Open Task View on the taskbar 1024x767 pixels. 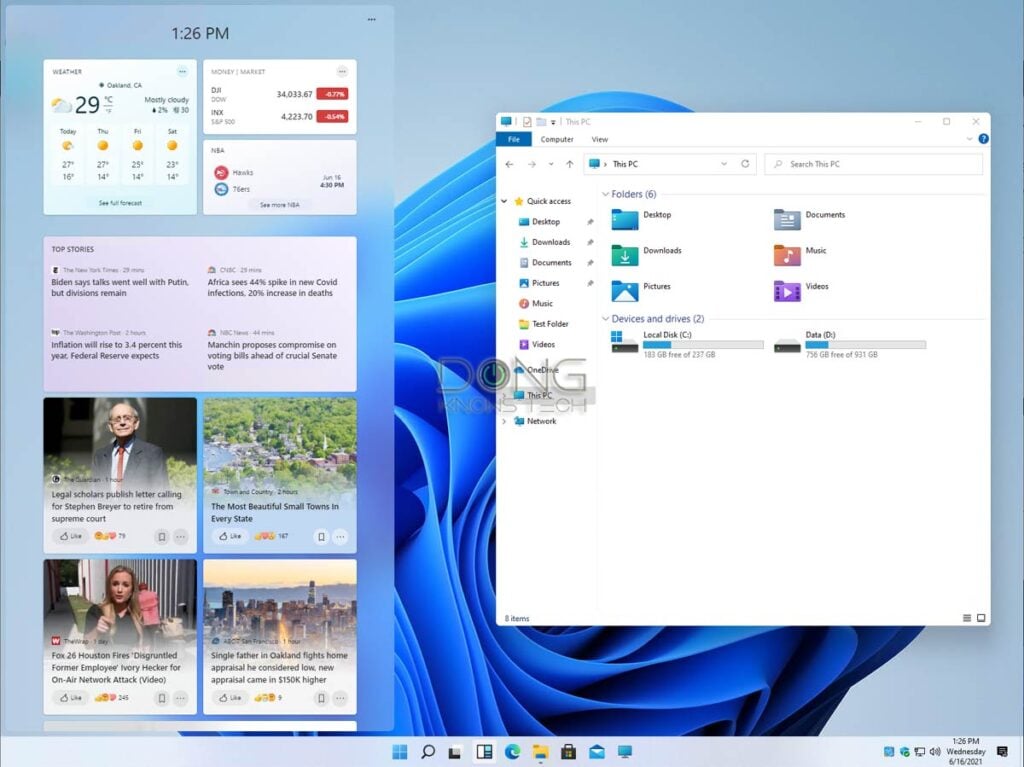point(455,753)
